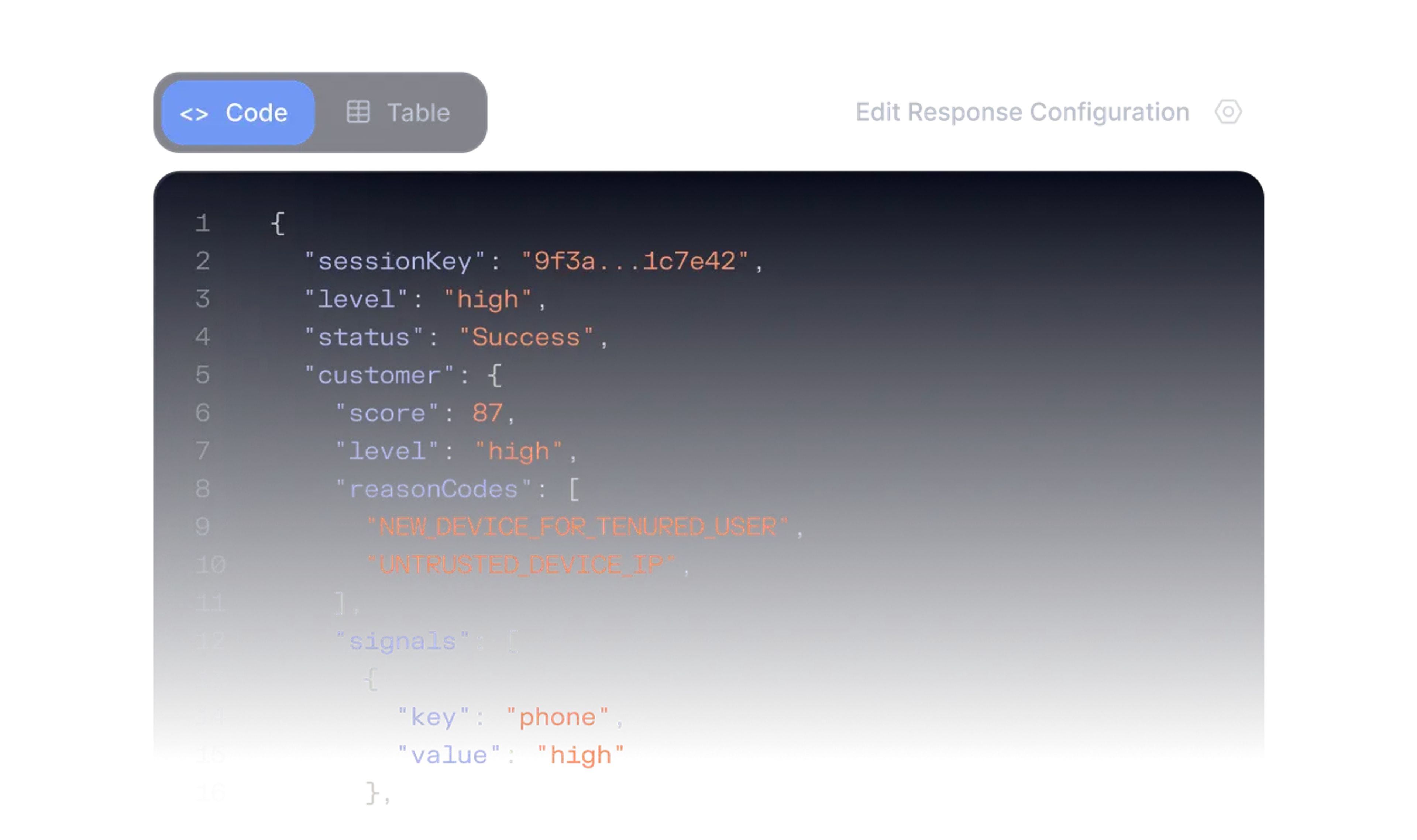This screenshot has height=840, width=1417.
Task: Click the table grid icon
Action: (x=358, y=112)
